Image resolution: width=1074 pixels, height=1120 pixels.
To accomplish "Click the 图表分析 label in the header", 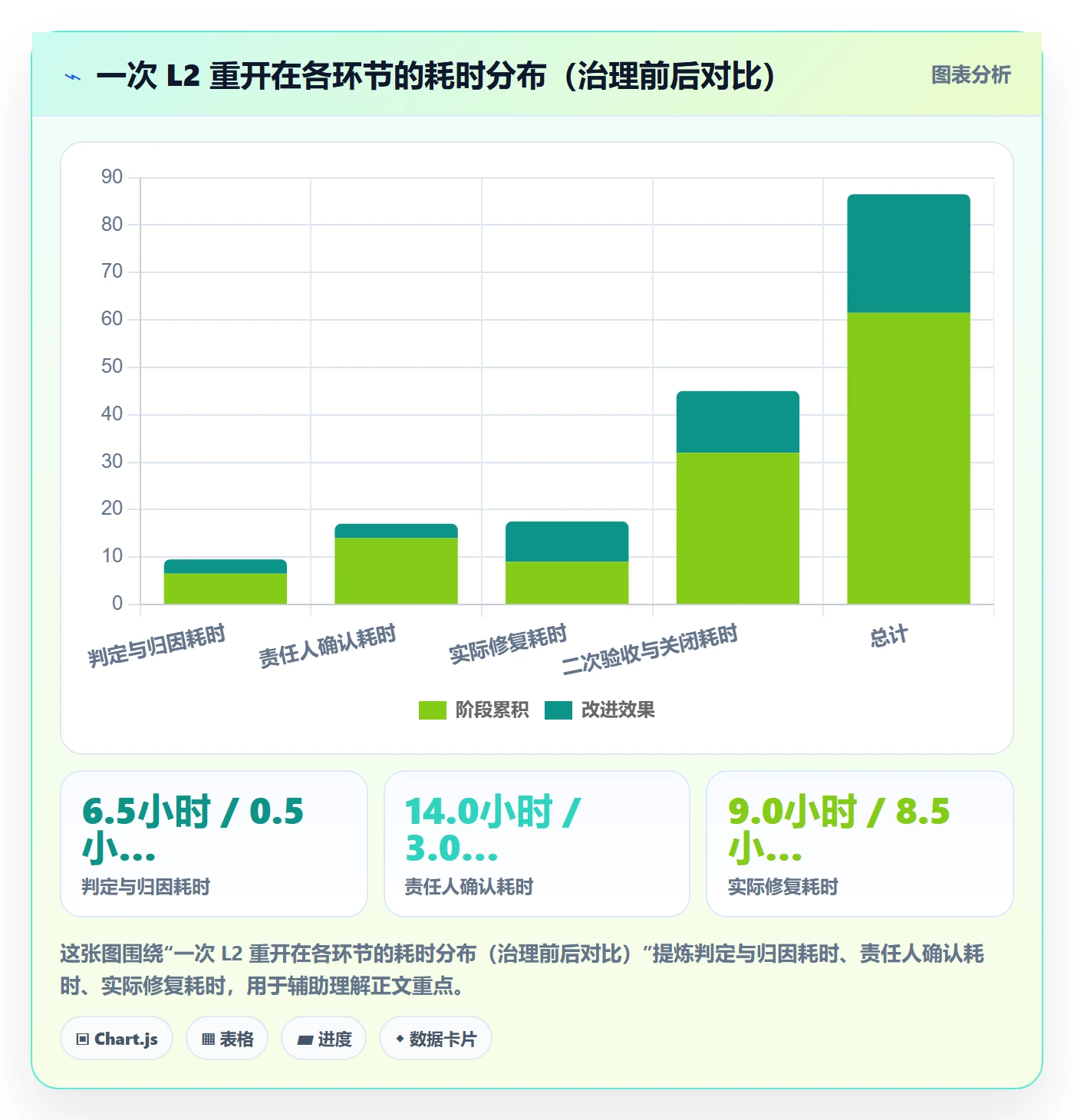I will tap(970, 75).
